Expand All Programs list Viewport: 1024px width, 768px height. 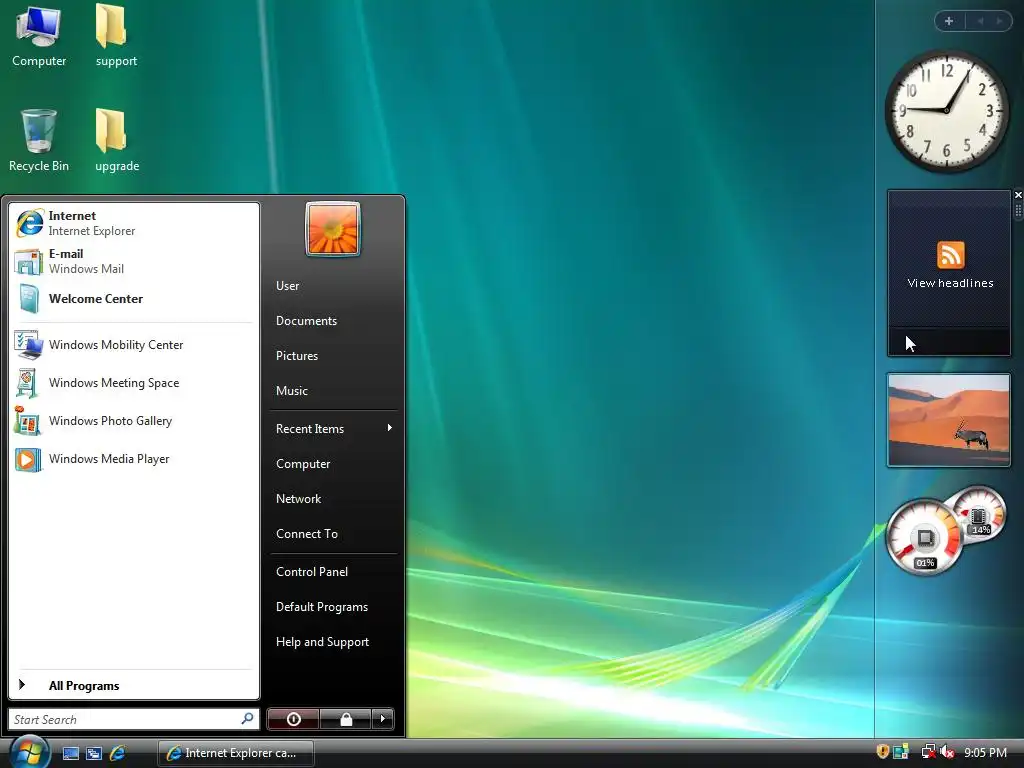pos(134,685)
